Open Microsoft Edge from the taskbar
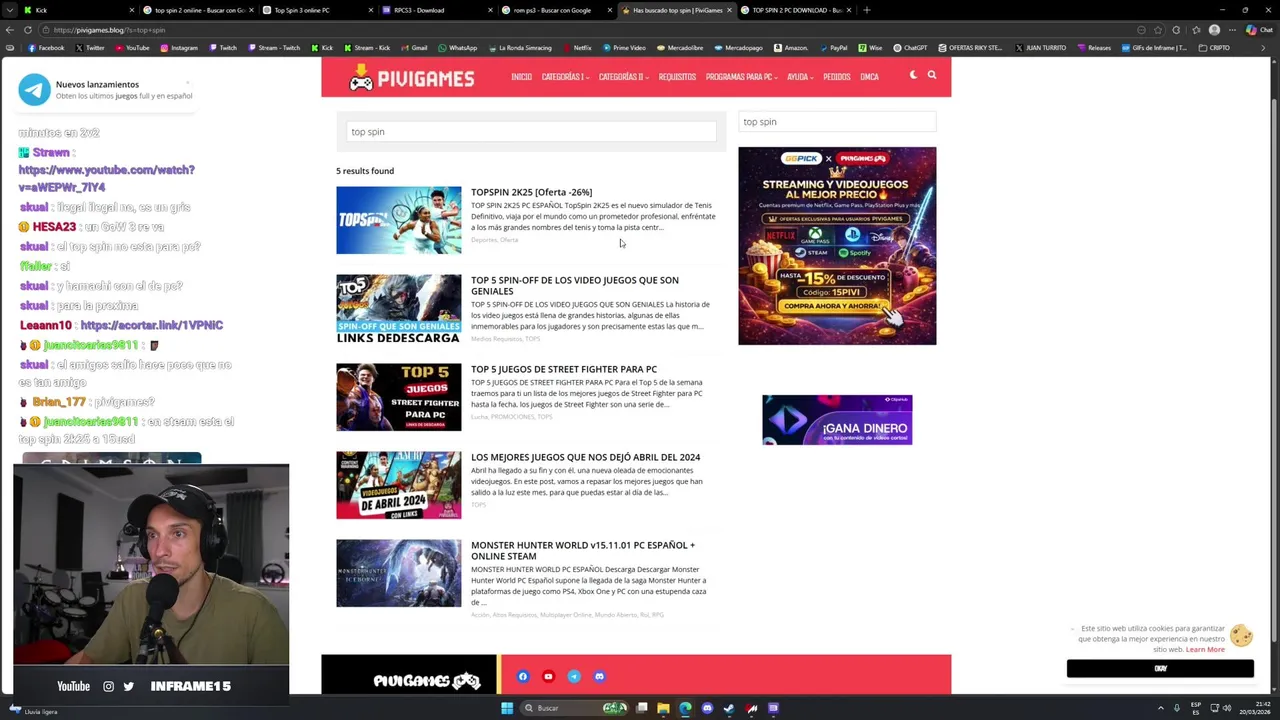 [685, 708]
